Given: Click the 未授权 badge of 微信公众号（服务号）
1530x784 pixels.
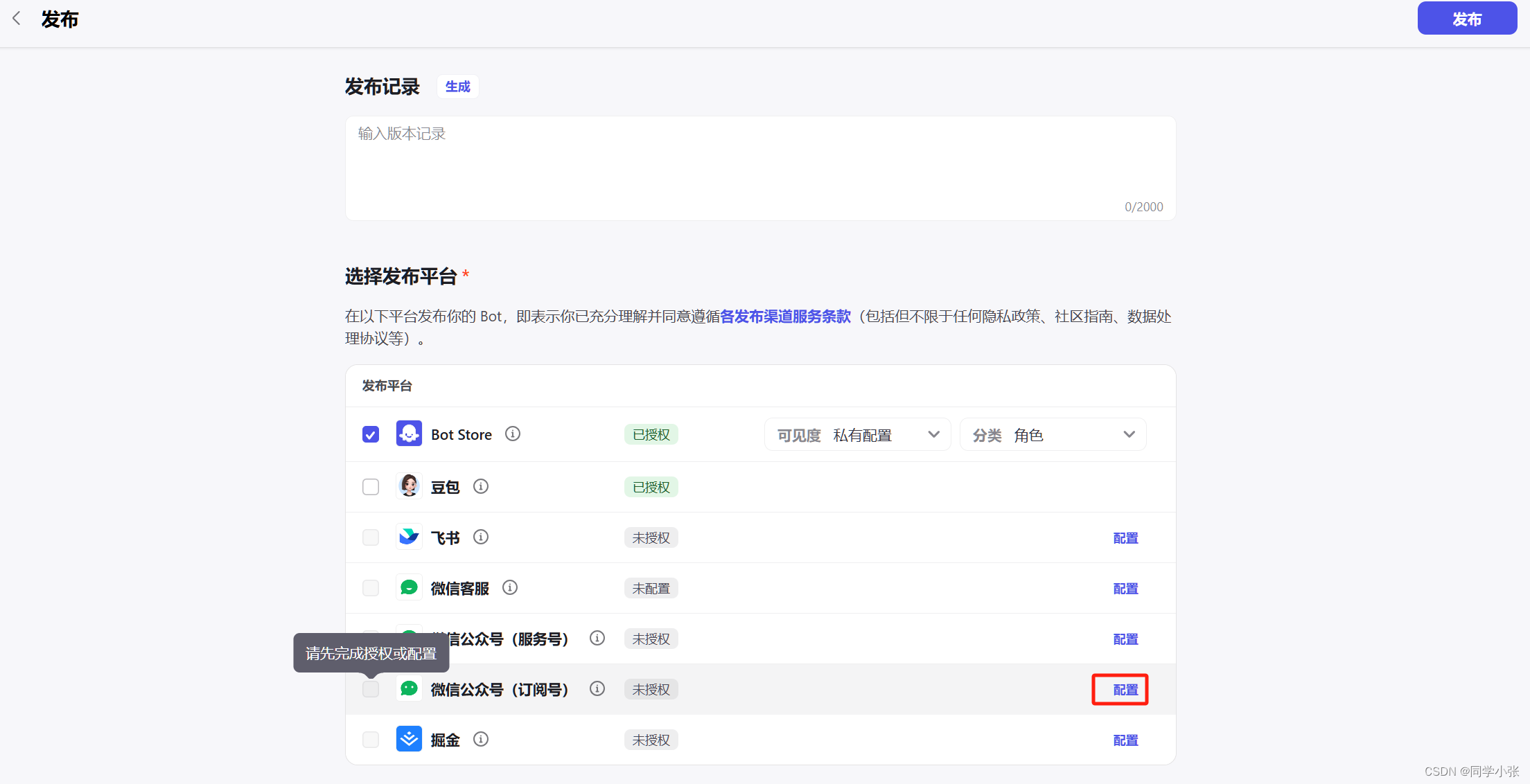Looking at the screenshot, I should 651,639.
